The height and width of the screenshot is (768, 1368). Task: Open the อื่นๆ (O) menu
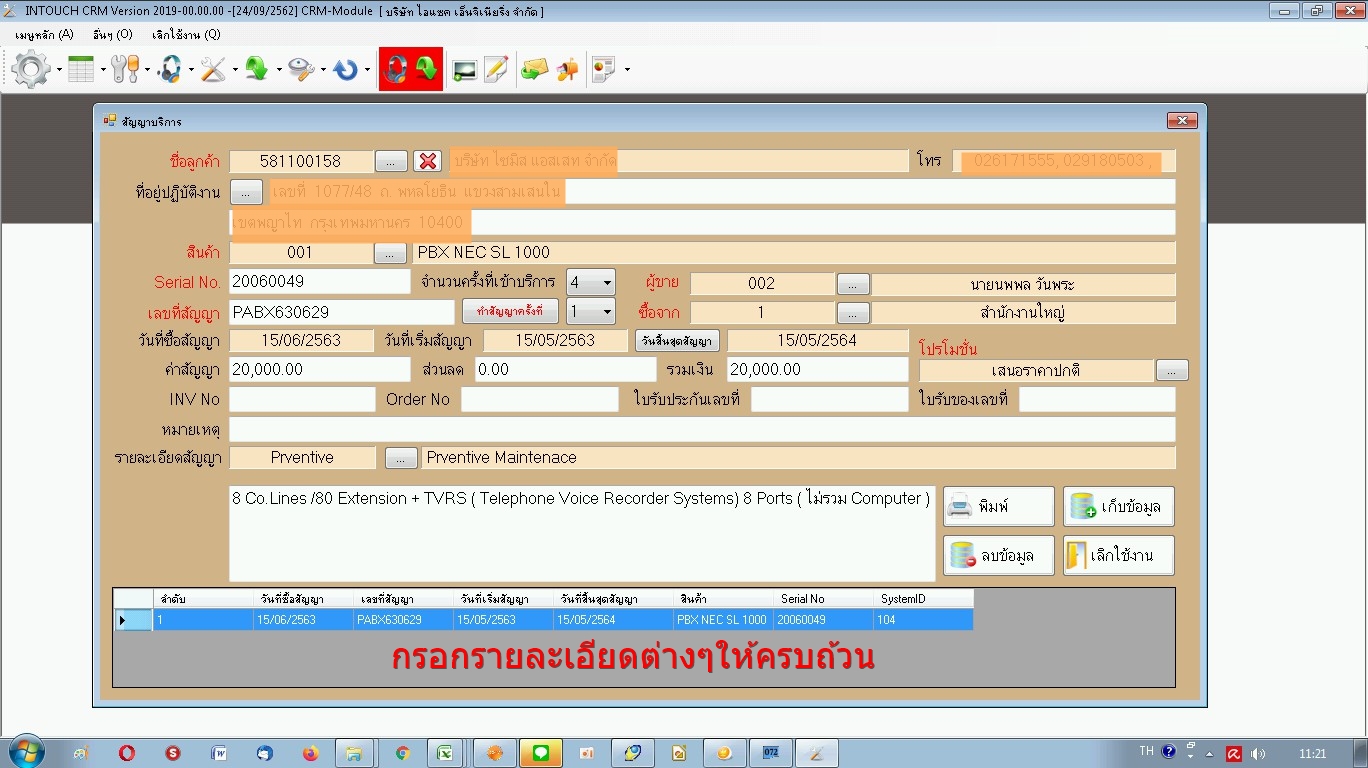[x=112, y=34]
